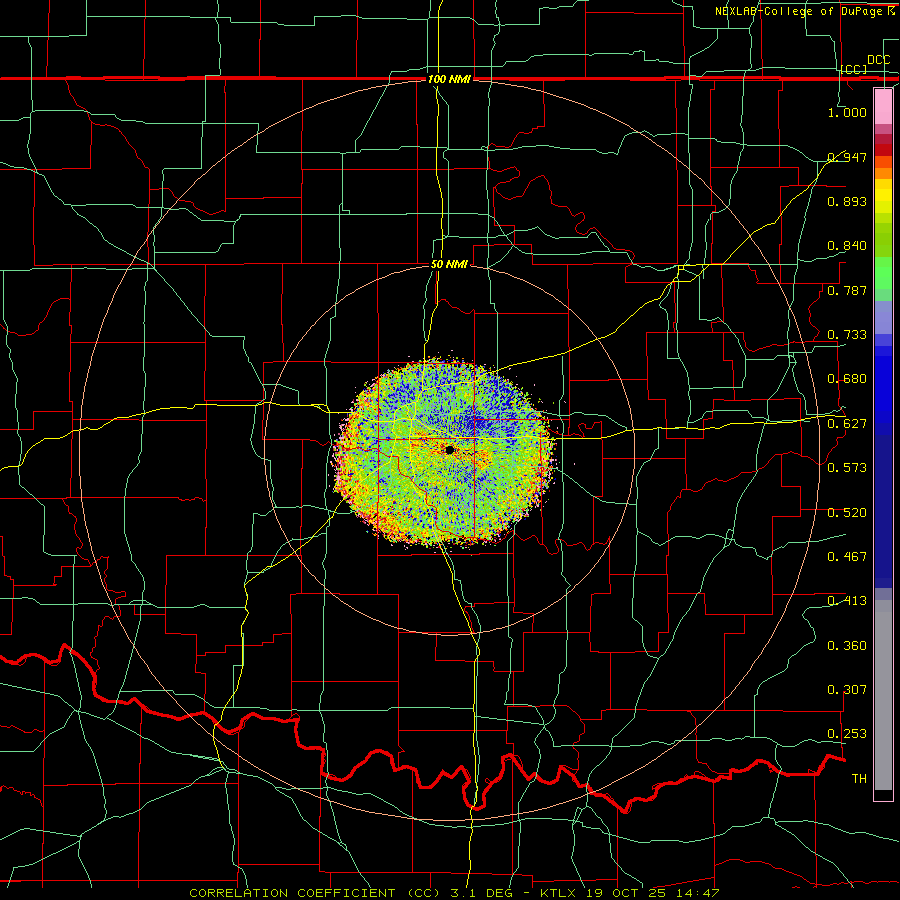Click the legend value "0.307"
The height and width of the screenshot is (900, 900).
tap(847, 689)
